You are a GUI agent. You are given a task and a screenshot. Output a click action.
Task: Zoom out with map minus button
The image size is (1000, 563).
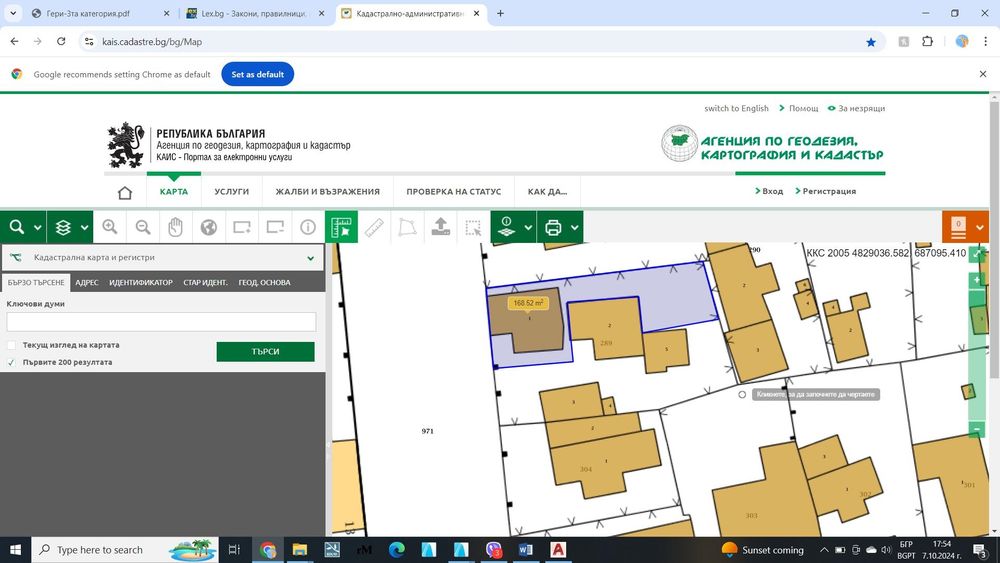click(977, 429)
